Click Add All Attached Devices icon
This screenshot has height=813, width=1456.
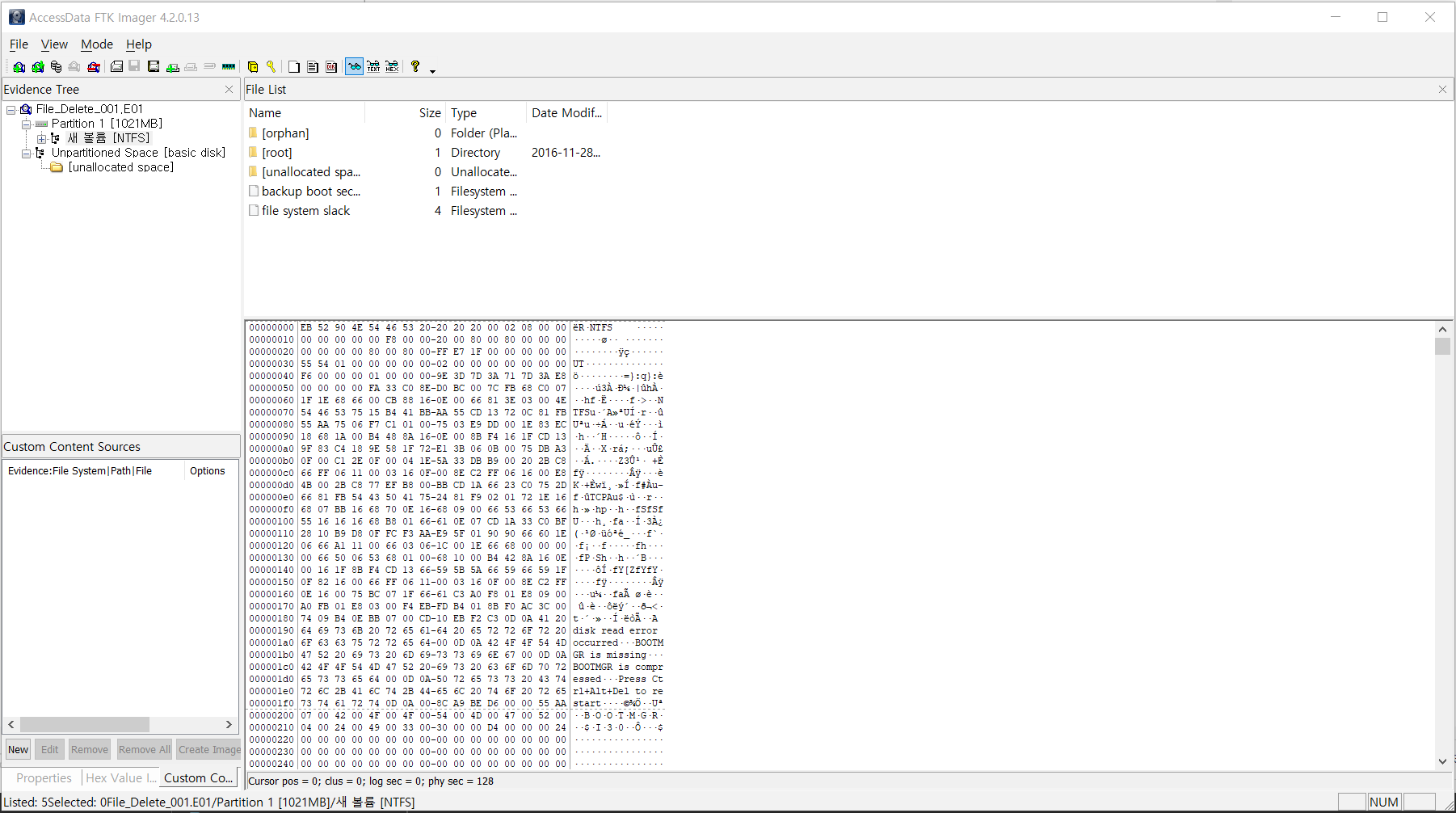point(37,67)
